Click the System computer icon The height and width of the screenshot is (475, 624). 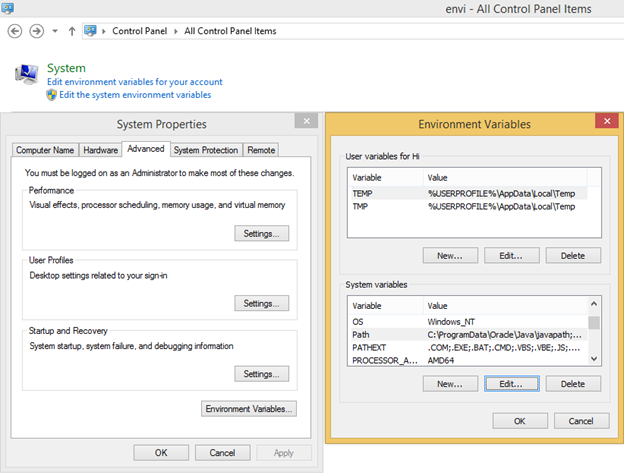tap(25, 72)
